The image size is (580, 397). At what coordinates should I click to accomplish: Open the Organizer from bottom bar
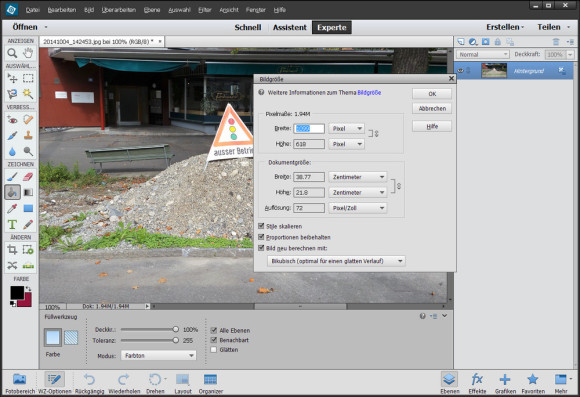click(210, 383)
